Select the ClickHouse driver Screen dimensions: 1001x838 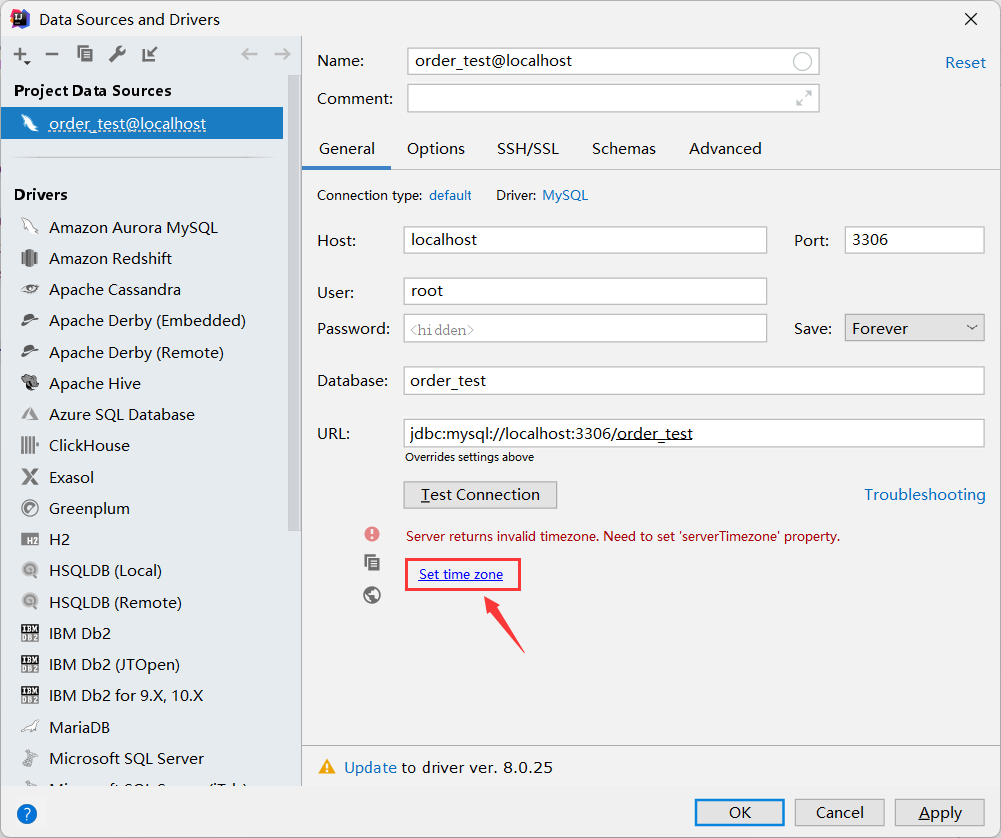point(89,445)
